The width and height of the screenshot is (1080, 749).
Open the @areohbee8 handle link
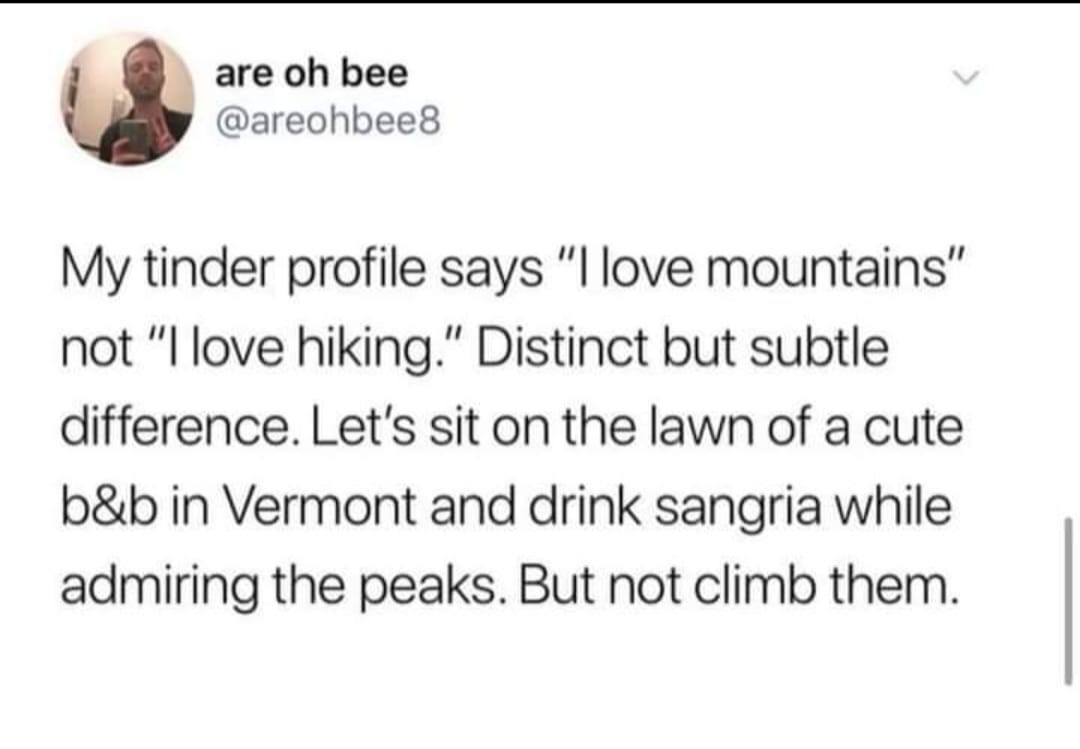point(326,124)
